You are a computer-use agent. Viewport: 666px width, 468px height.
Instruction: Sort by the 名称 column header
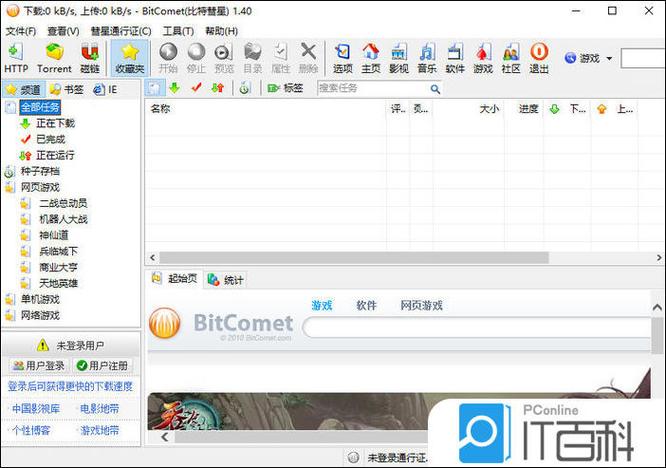[x=161, y=109]
